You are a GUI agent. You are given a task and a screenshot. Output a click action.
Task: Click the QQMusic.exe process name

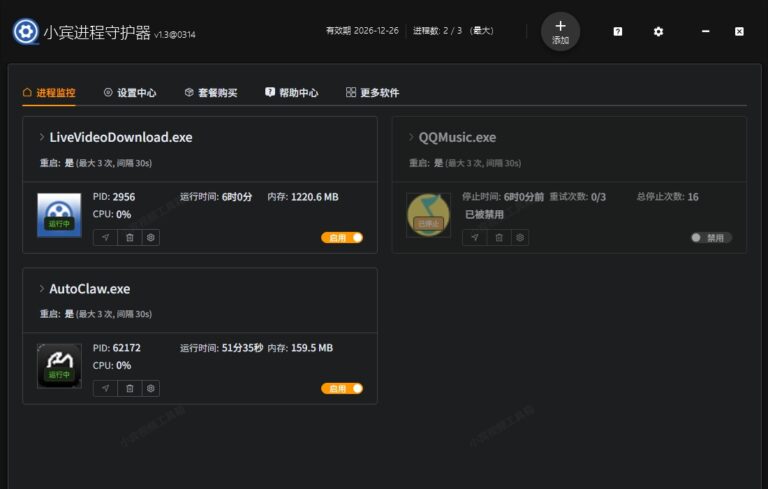tap(457, 137)
